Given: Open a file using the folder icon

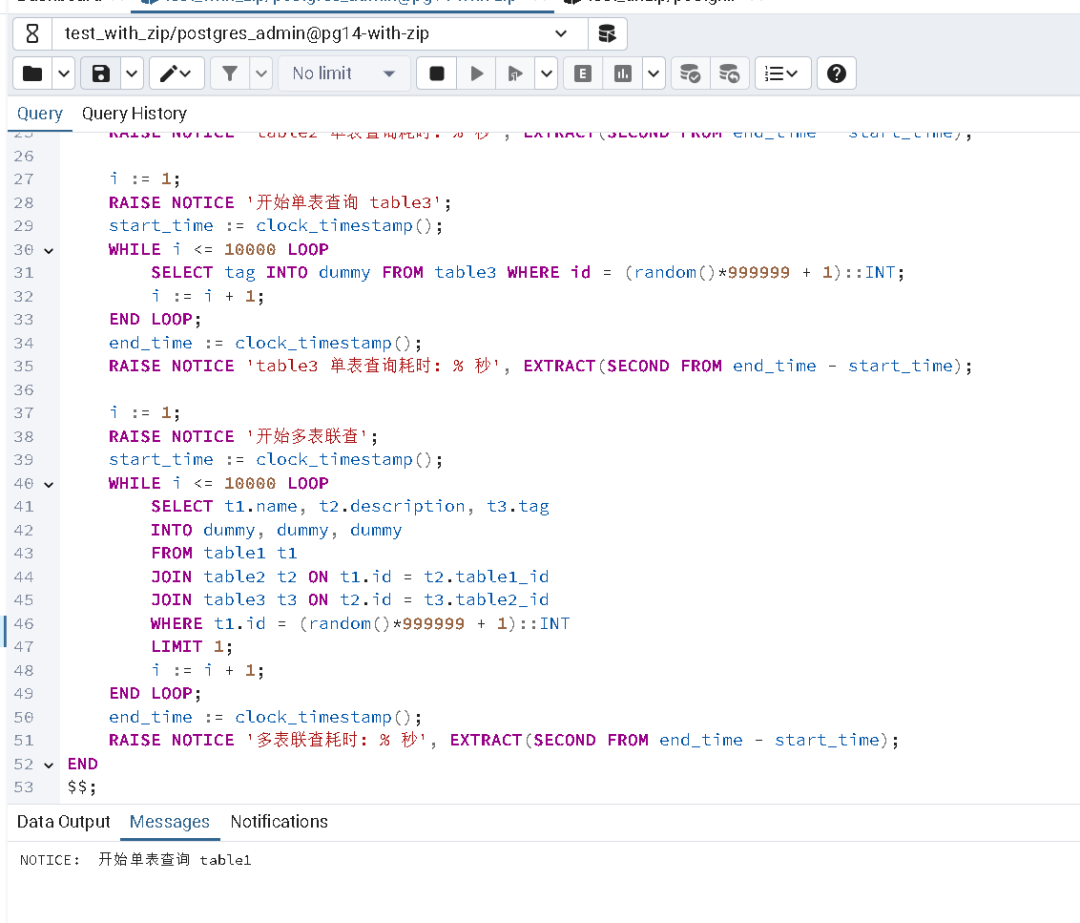Looking at the screenshot, I should tap(33, 73).
